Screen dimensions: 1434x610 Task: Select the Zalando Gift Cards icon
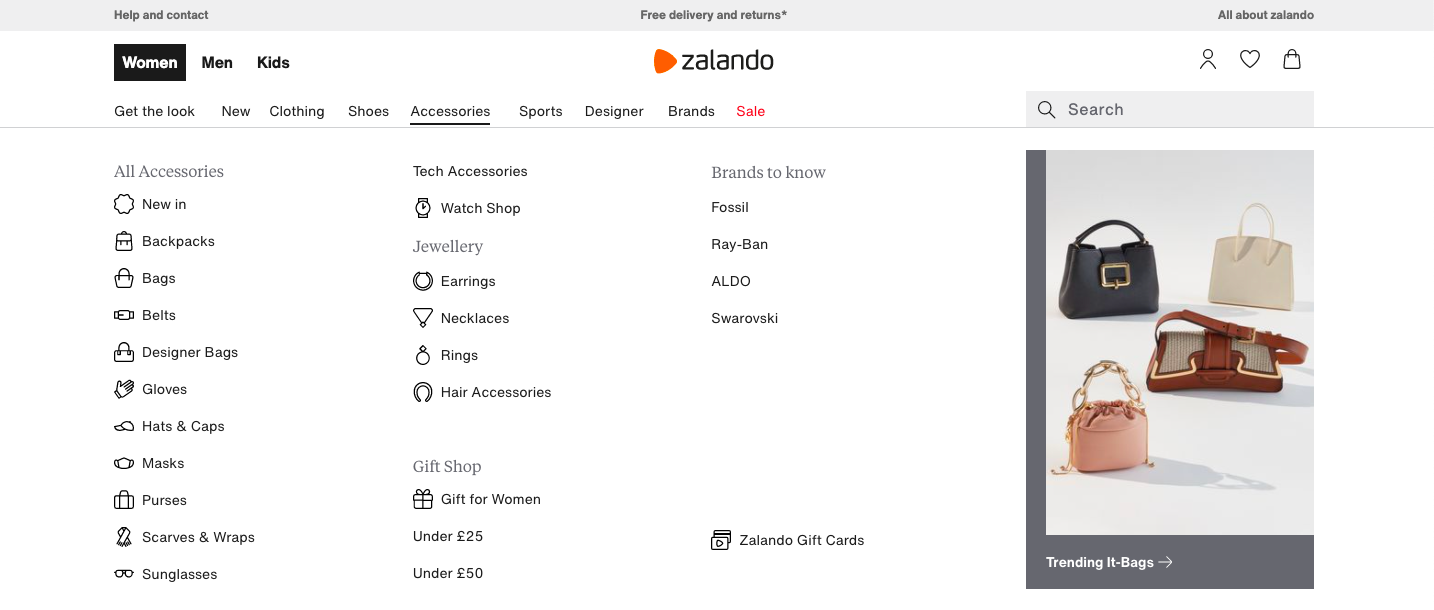point(720,540)
